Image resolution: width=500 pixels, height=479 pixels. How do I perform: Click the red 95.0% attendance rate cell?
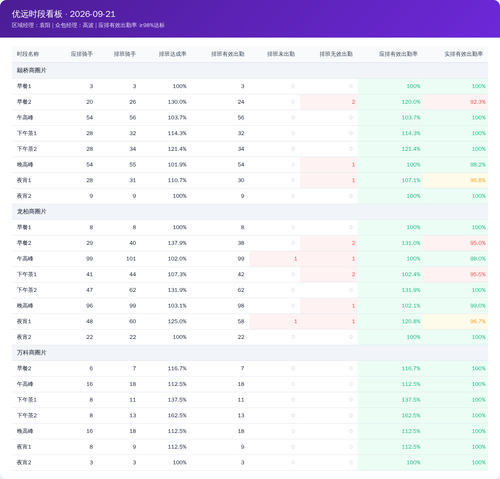tap(456, 243)
